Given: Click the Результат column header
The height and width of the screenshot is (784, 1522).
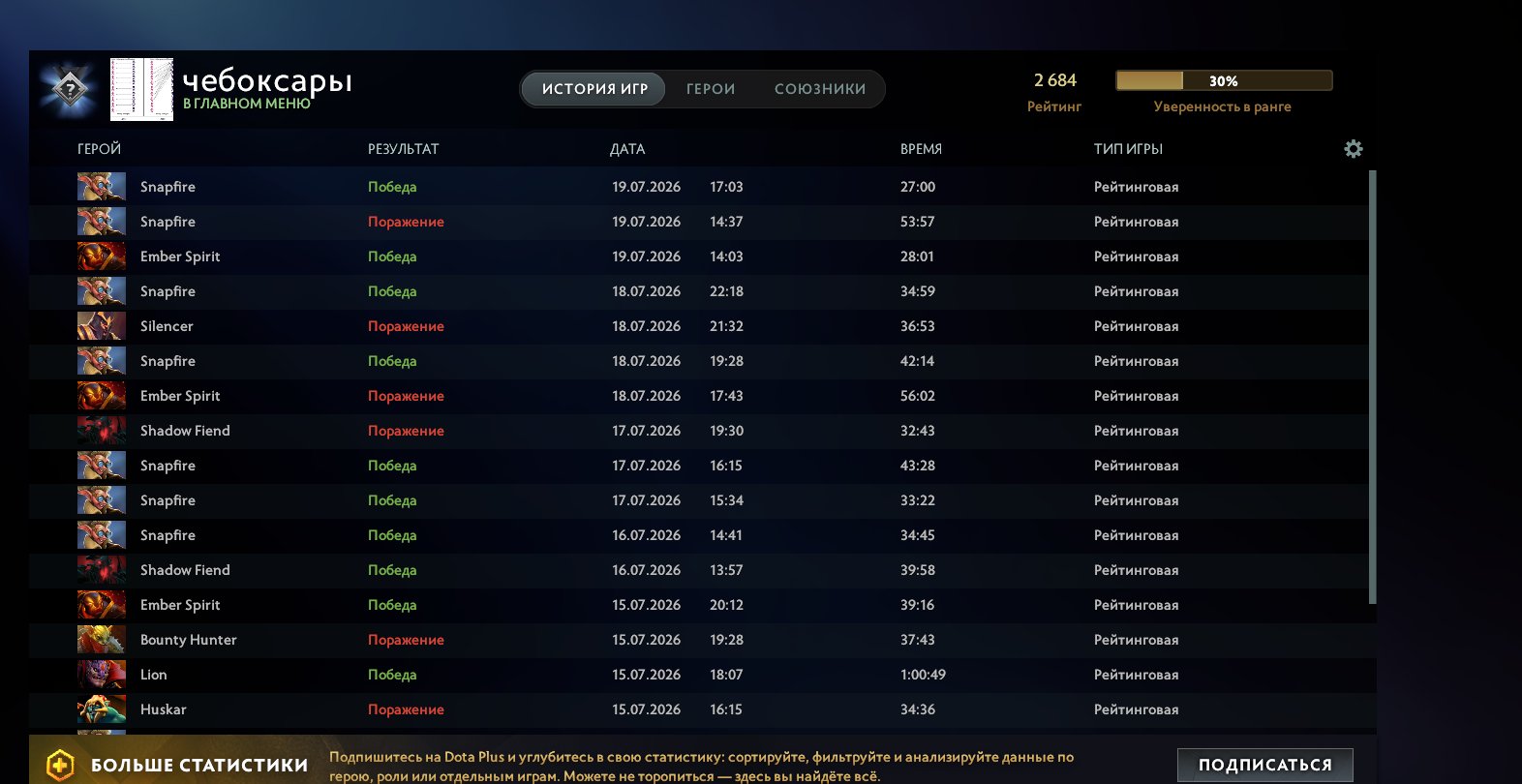Looking at the screenshot, I should click(x=403, y=149).
